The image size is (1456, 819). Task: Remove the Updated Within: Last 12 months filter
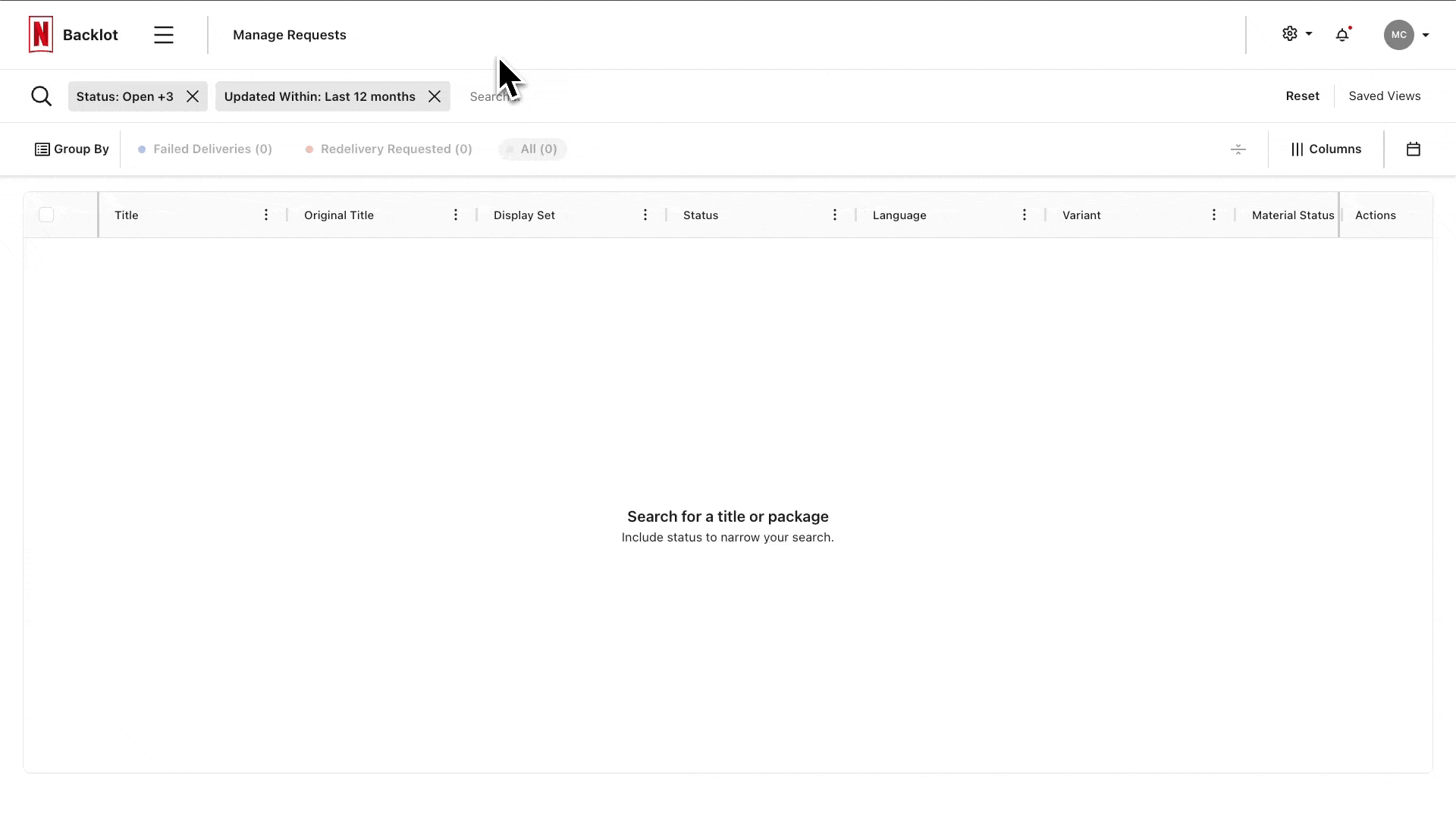tap(434, 96)
